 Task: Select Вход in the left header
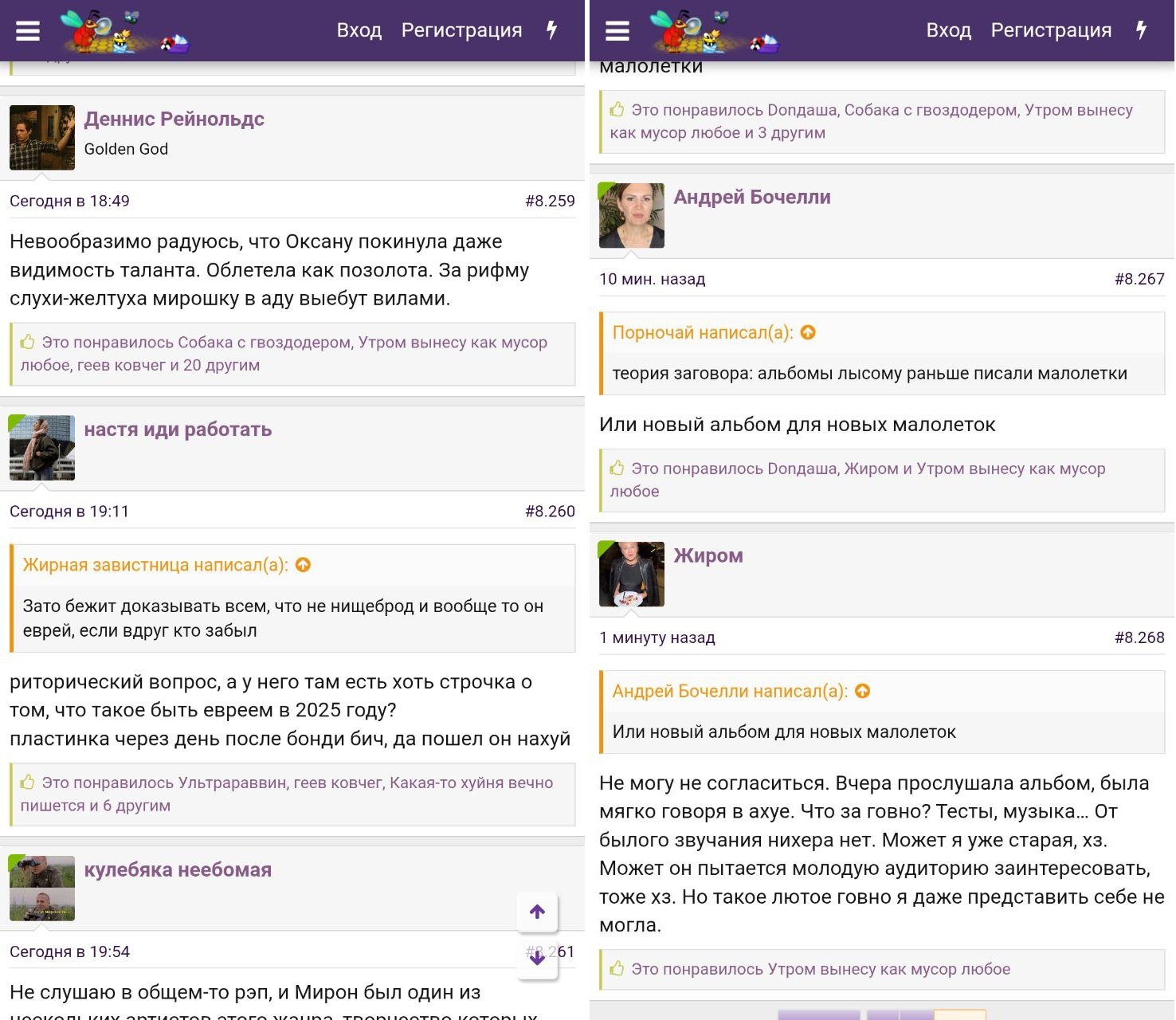359,30
